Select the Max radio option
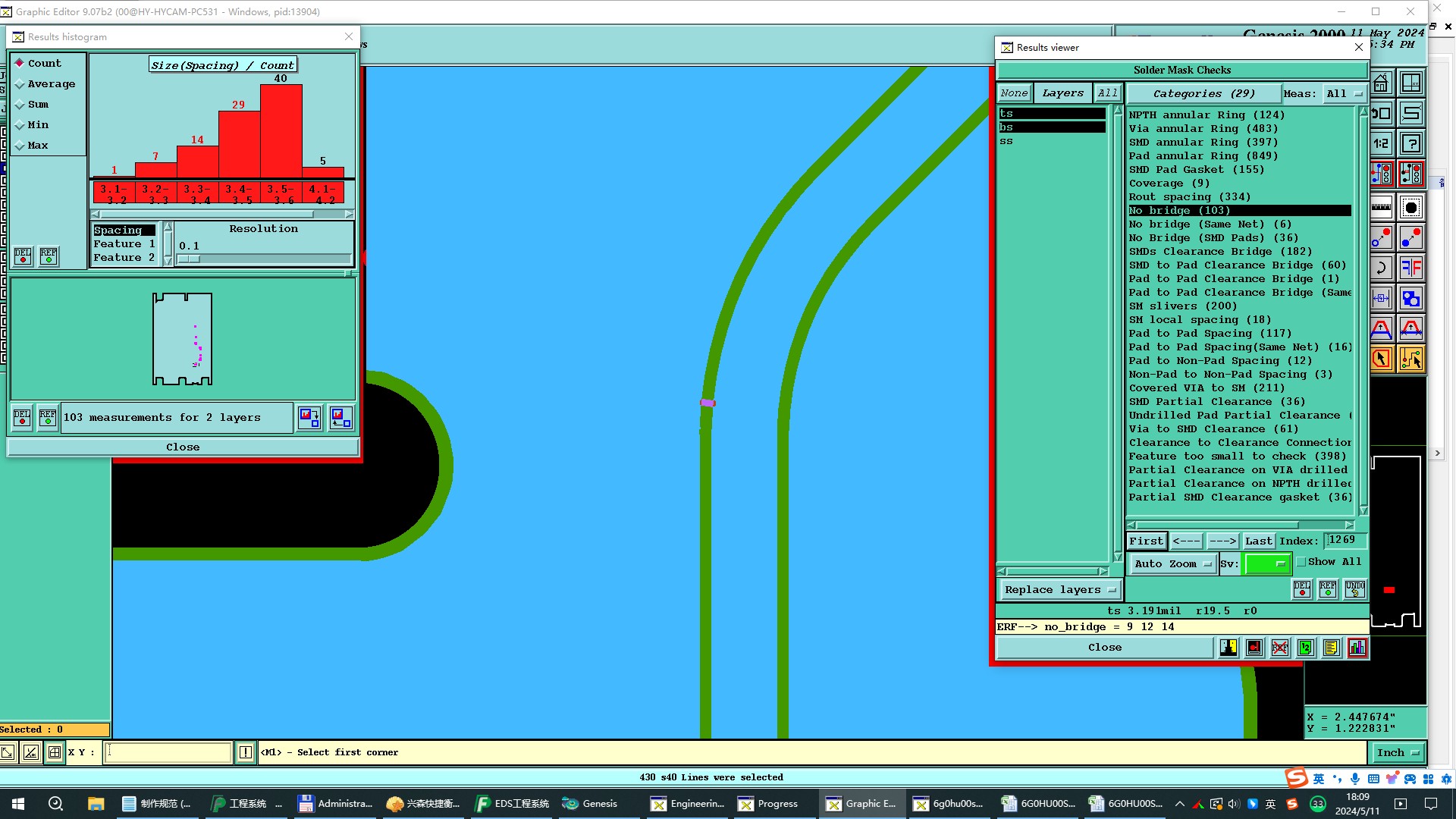This screenshot has width=1456, height=819. pyautogui.click(x=20, y=146)
